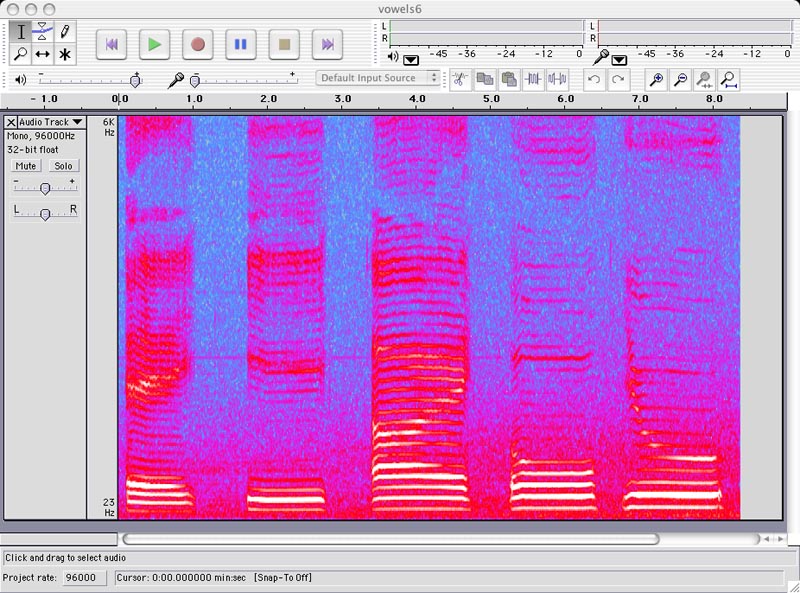Image resolution: width=800 pixels, height=593 pixels.
Task: Stop playback with the Stop button
Action: pos(284,44)
